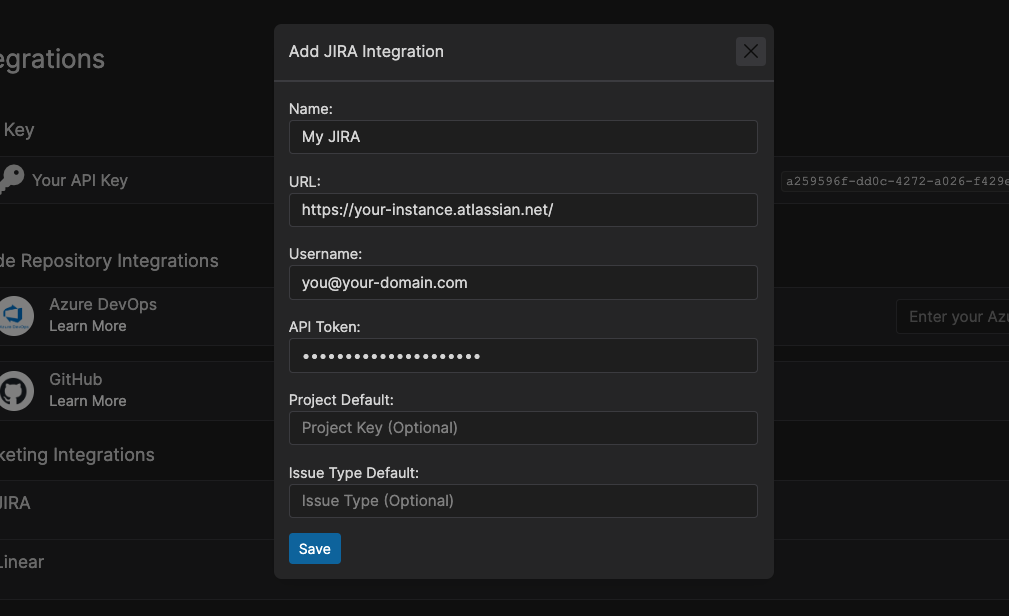Click the Add JIRA Integration title
1009x616 pixels.
(366, 51)
